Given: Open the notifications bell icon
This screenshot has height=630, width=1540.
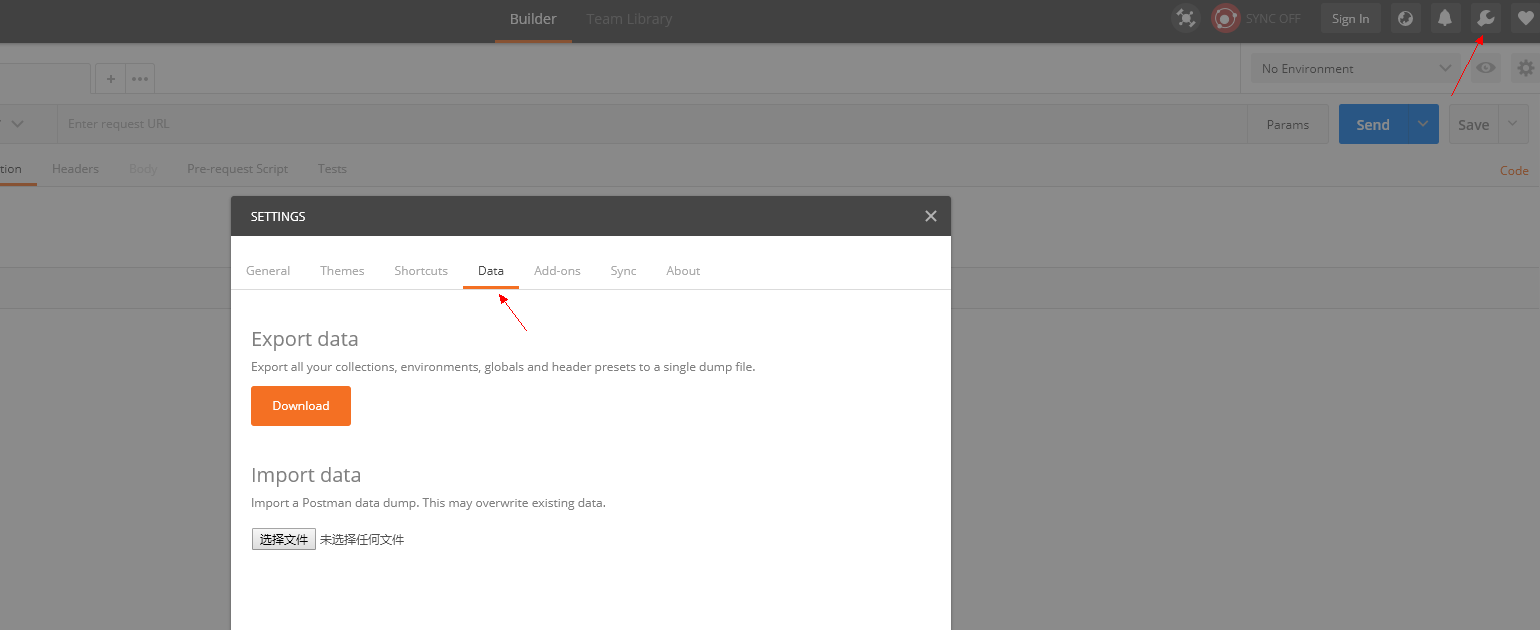Looking at the screenshot, I should 1445,18.
